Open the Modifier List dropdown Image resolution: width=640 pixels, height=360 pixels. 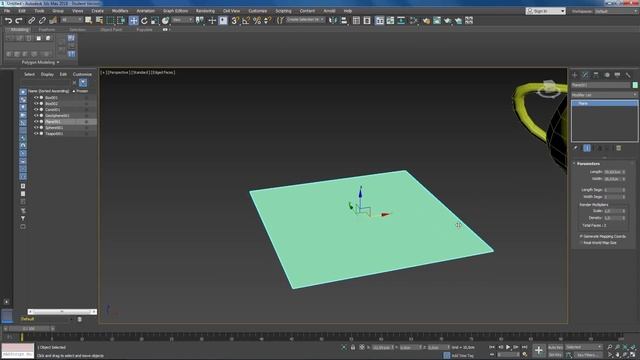[604, 95]
